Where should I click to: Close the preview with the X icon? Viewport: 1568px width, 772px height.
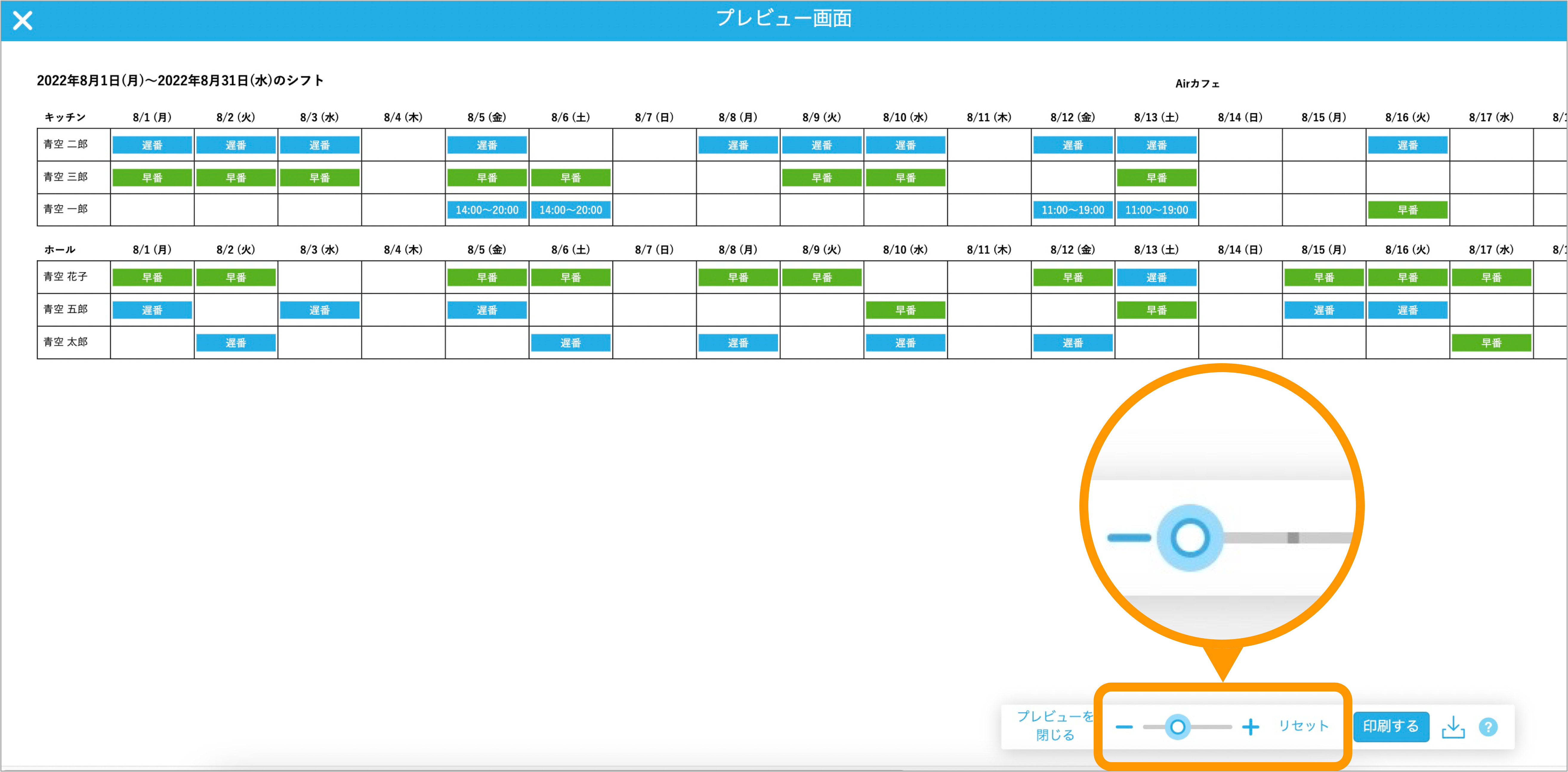(x=22, y=21)
